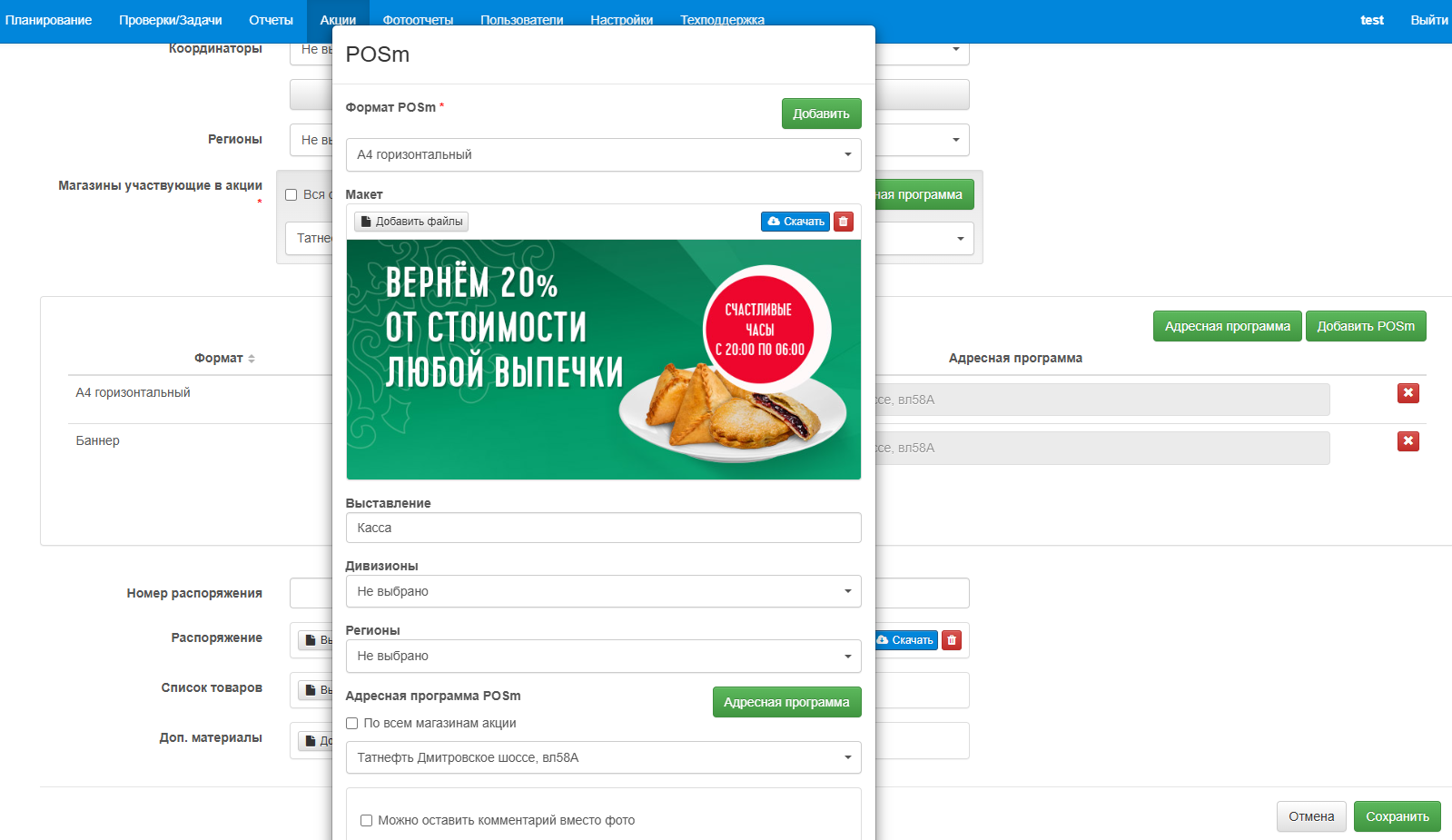
Task: Remove the А4 горизонтальный row with red X
Action: pyautogui.click(x=1408, y=393)
